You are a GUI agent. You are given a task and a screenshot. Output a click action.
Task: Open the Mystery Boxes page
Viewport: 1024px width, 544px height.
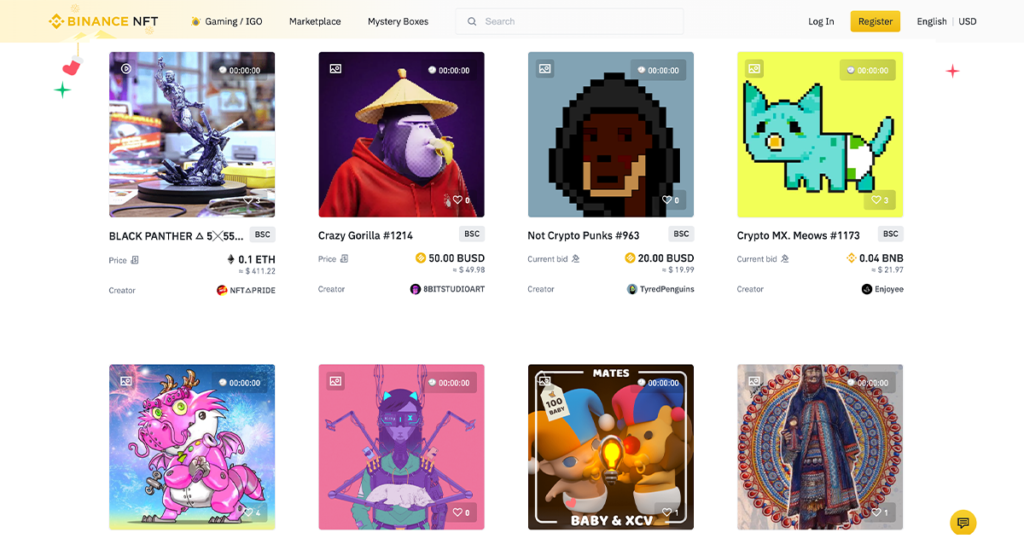tap(398, 22)
